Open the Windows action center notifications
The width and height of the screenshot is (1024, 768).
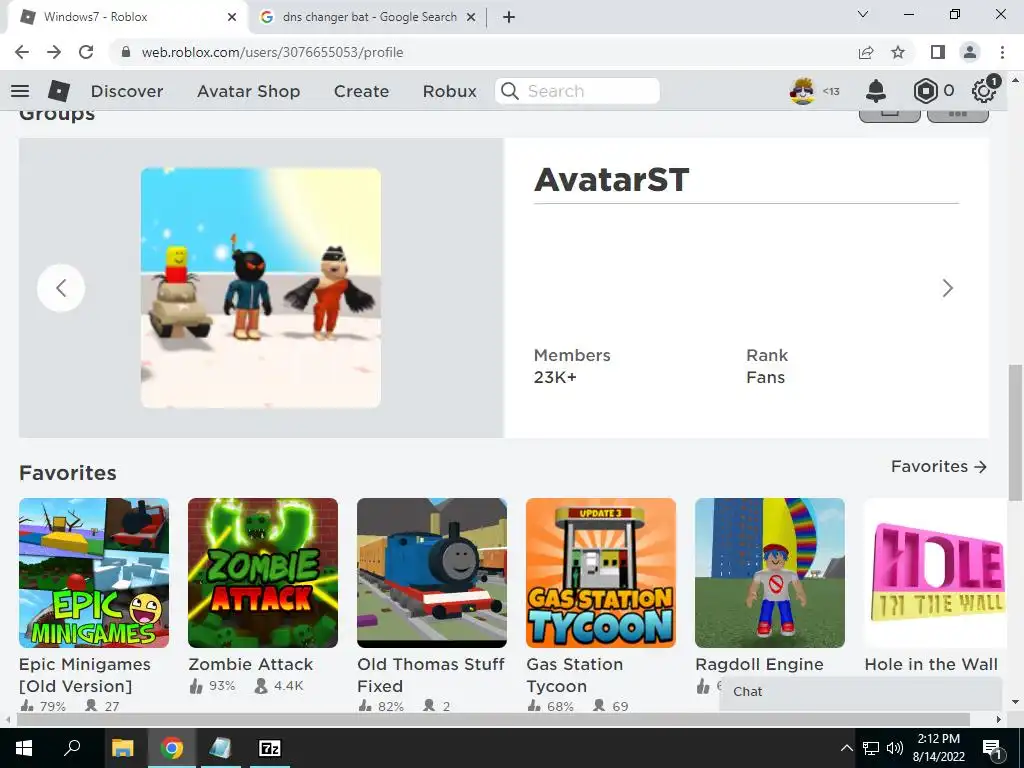pyautogui.click(x=991, y=749)
